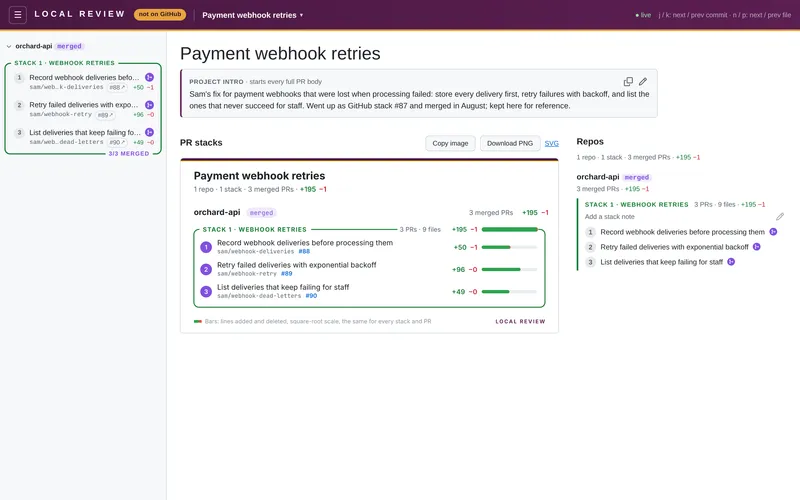Click merged icon on sidebar 'Retry failed deliveries' row
Viewport: 800px width, 500px height.
(x=149, y=105)
